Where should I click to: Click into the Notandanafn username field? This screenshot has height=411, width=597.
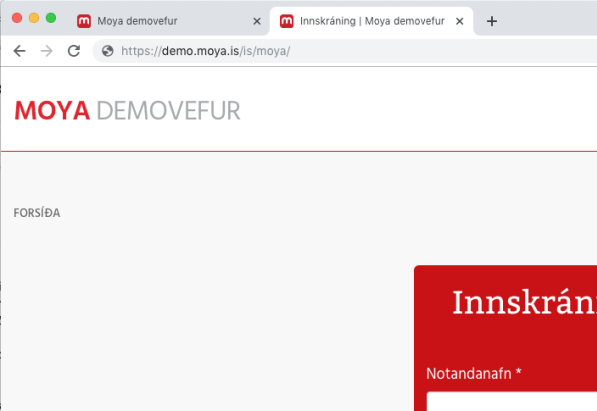[x=512, y=401]
